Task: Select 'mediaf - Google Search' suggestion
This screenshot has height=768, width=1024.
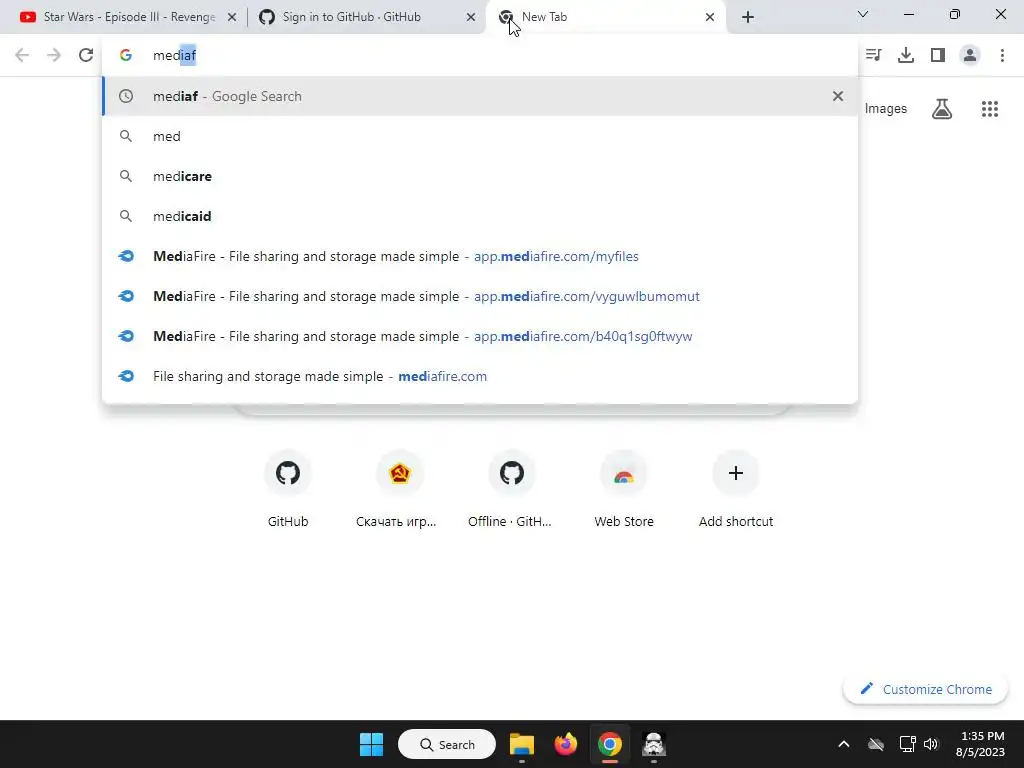Action: tap(480, 96)
